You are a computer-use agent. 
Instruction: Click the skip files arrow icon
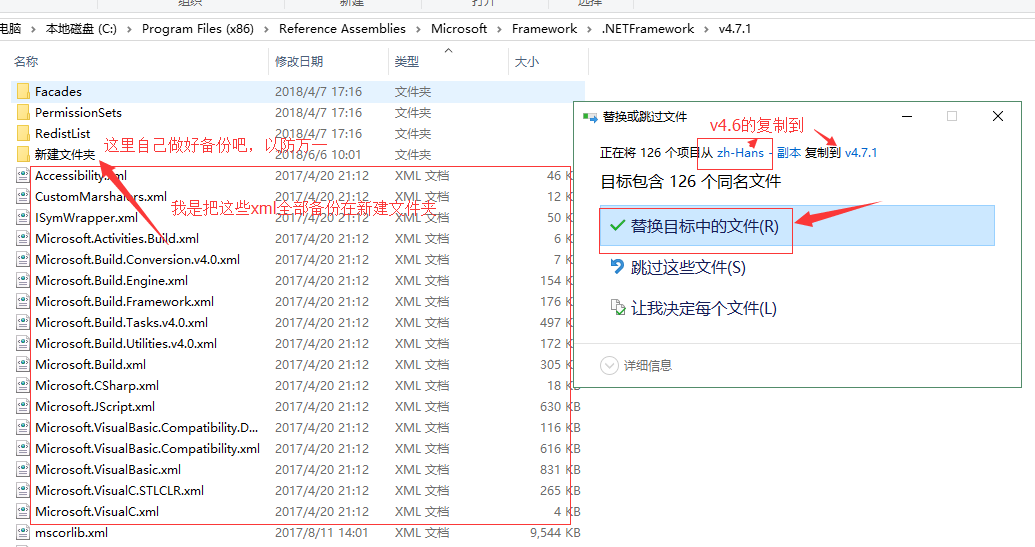617,266
